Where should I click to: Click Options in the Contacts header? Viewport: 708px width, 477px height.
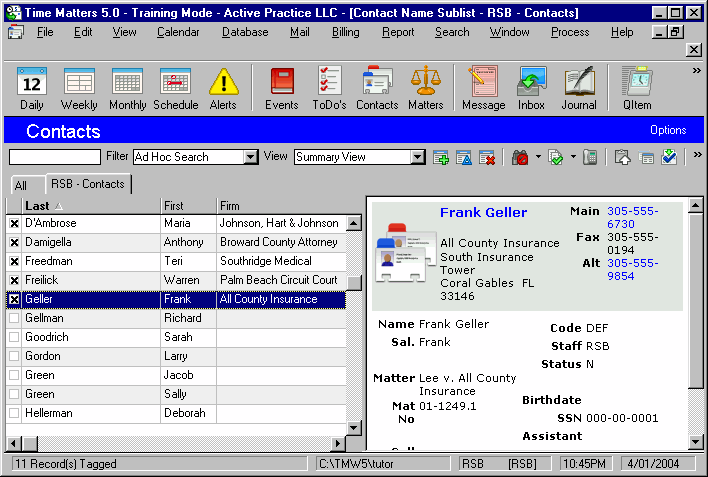[668, 130]
